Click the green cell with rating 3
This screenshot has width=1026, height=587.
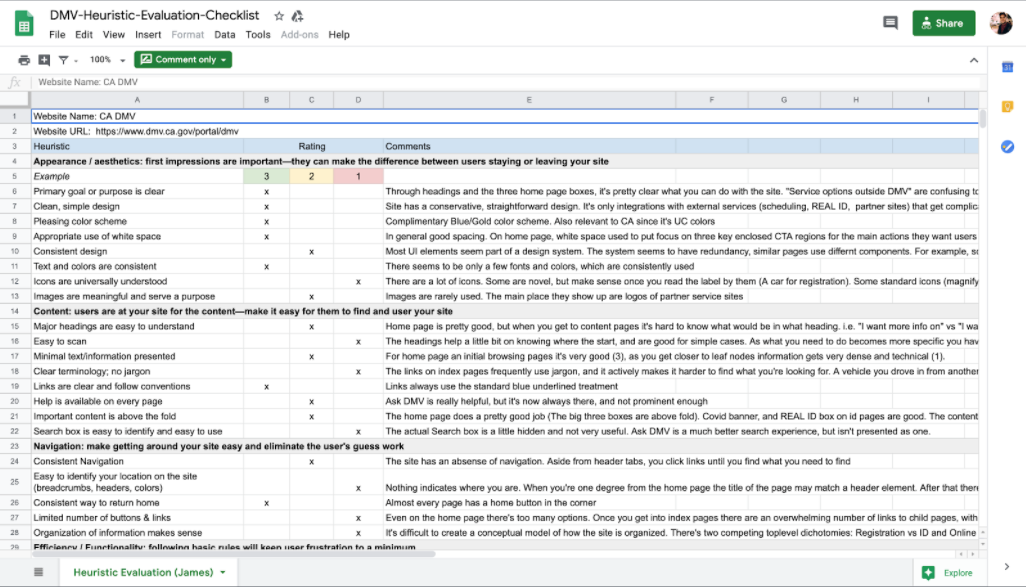[x=266, y=176]
